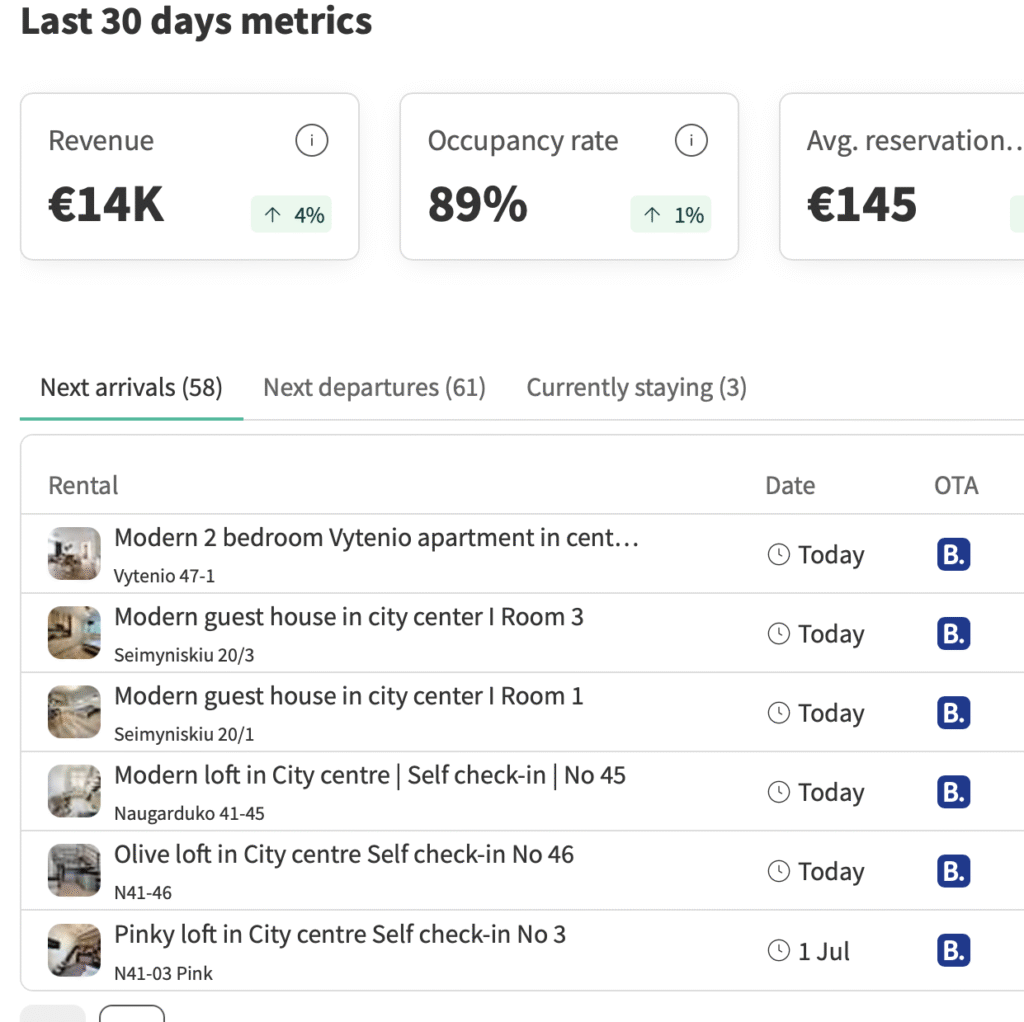Switch to Next departures (61) tab
1024x1022 pixels.
click(374, 387)
